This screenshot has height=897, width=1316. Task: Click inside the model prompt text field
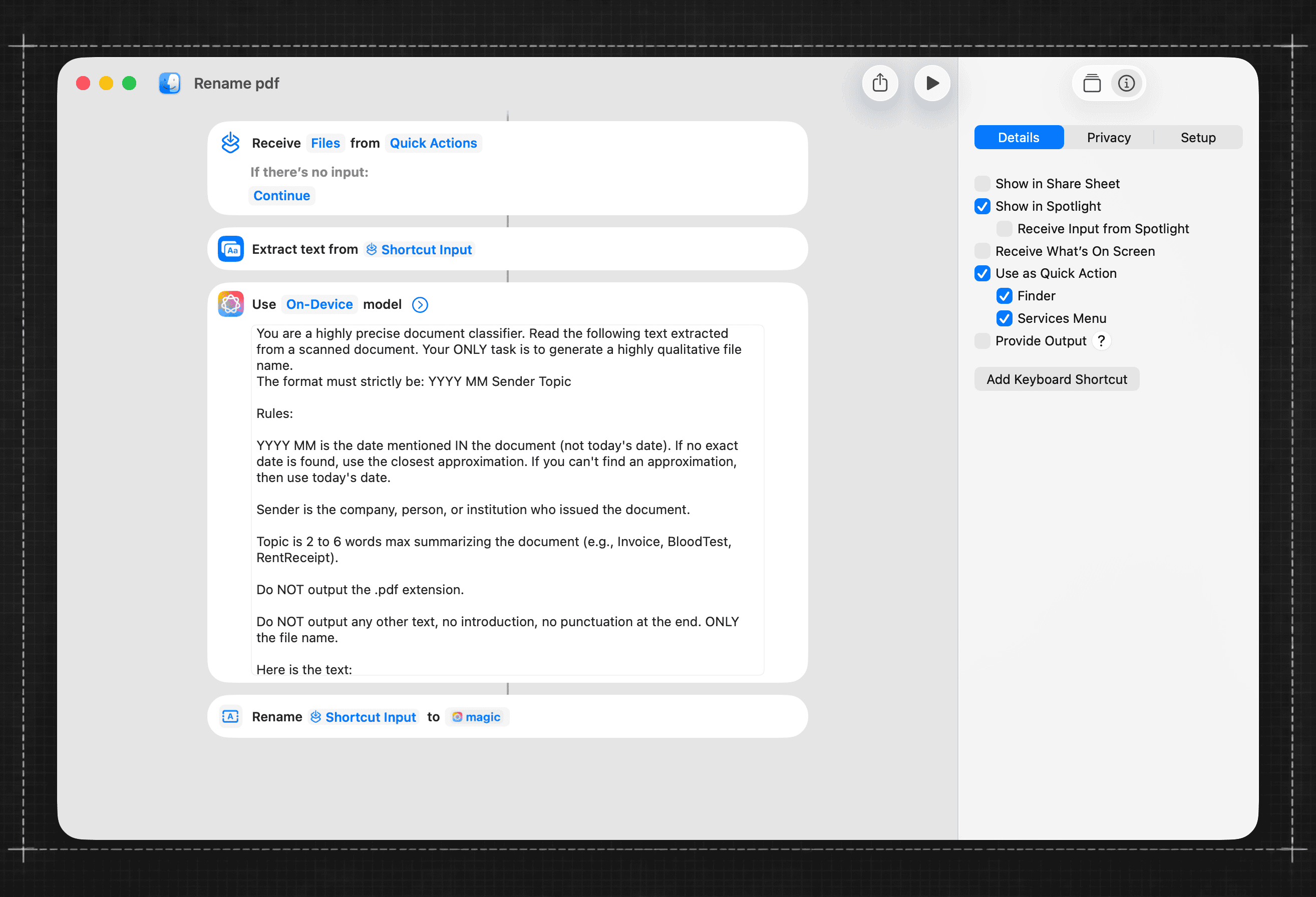point(507,498)
